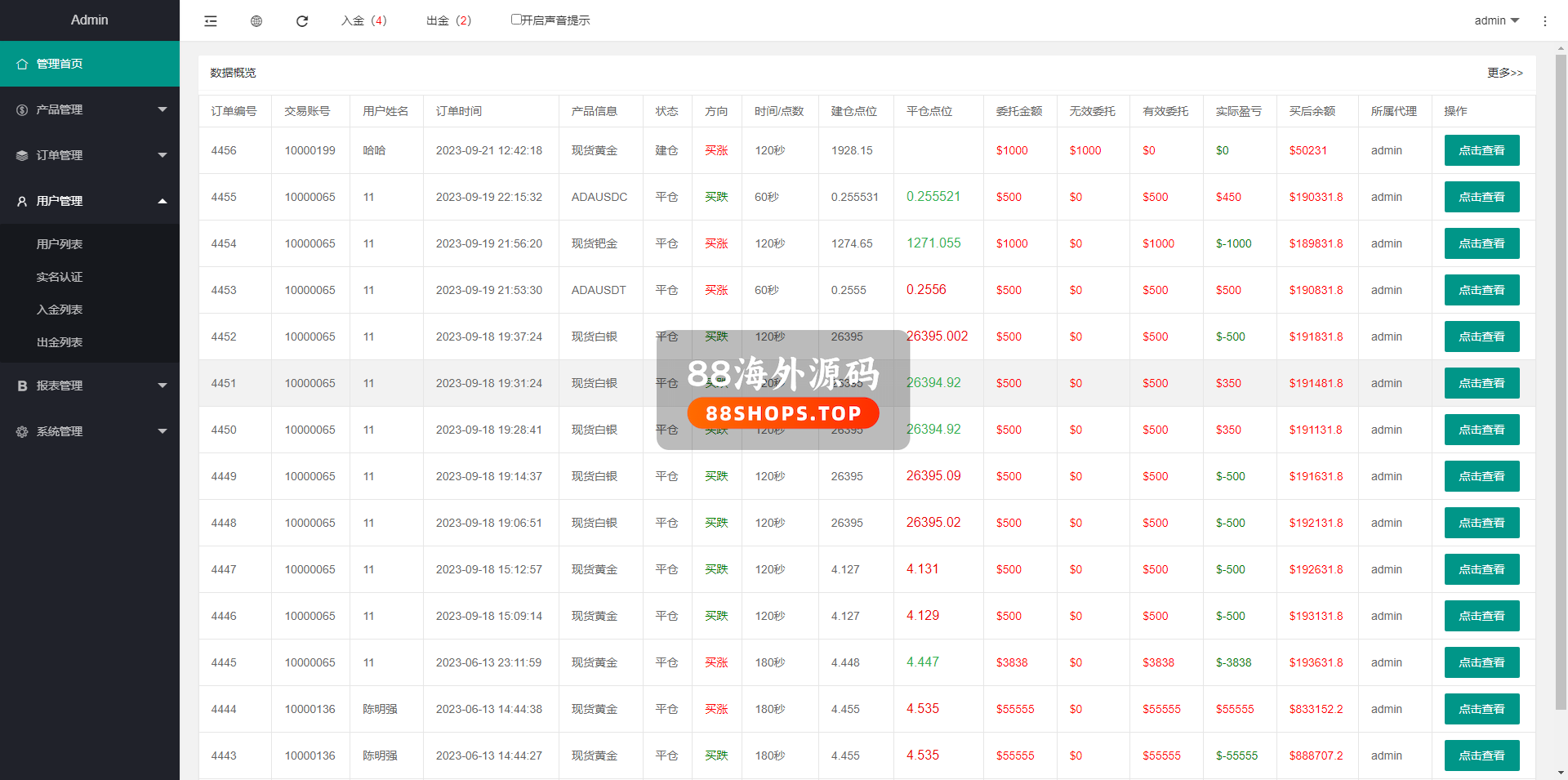
Task: Click 点击查看 for order 4456
Action: [1481, 150]
